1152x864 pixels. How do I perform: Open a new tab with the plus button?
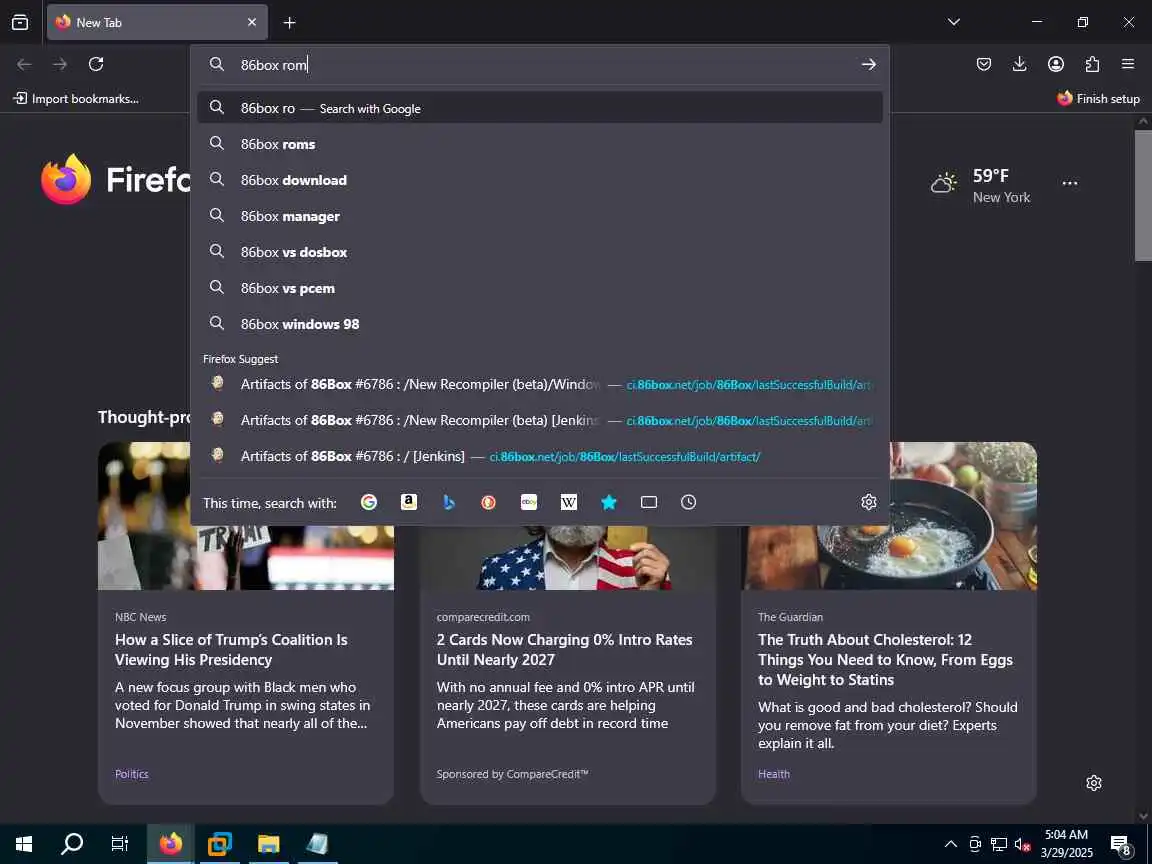(x=289, y=23)
